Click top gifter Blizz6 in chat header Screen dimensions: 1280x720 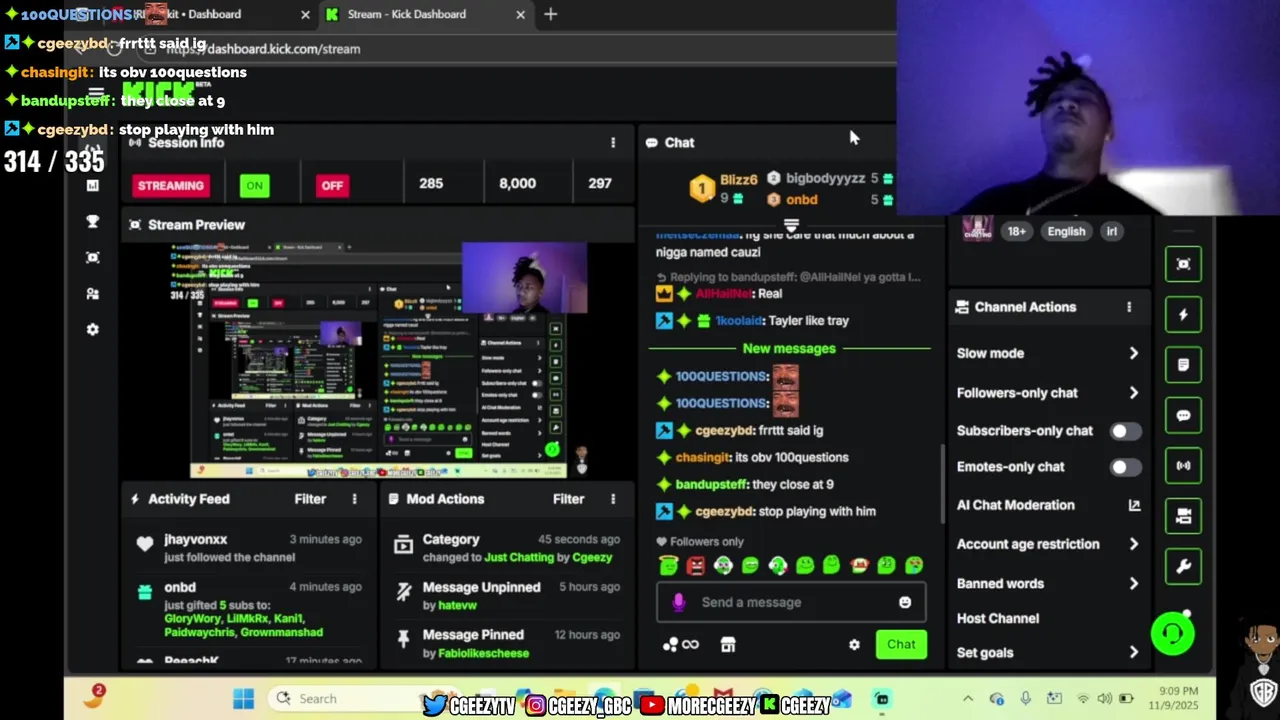[x=738, y=180]
